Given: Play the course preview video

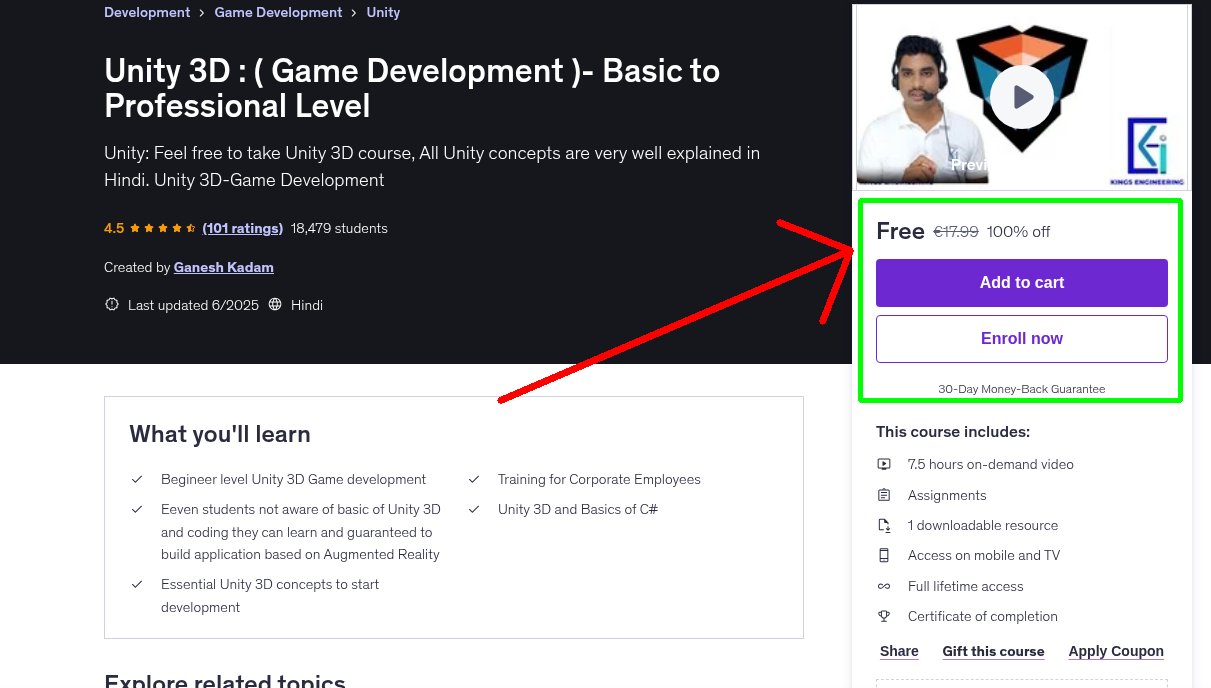Looking at the screenshot, I should [x=1020, y=96].
